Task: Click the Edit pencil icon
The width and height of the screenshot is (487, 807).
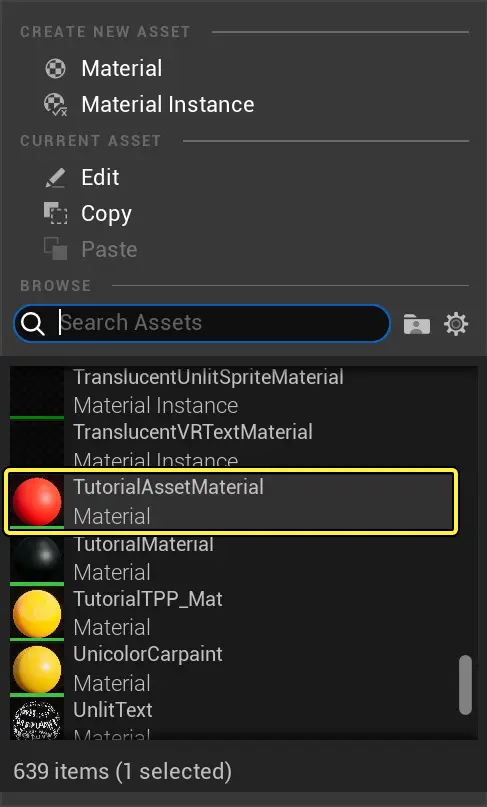Action: pos(55,178)
